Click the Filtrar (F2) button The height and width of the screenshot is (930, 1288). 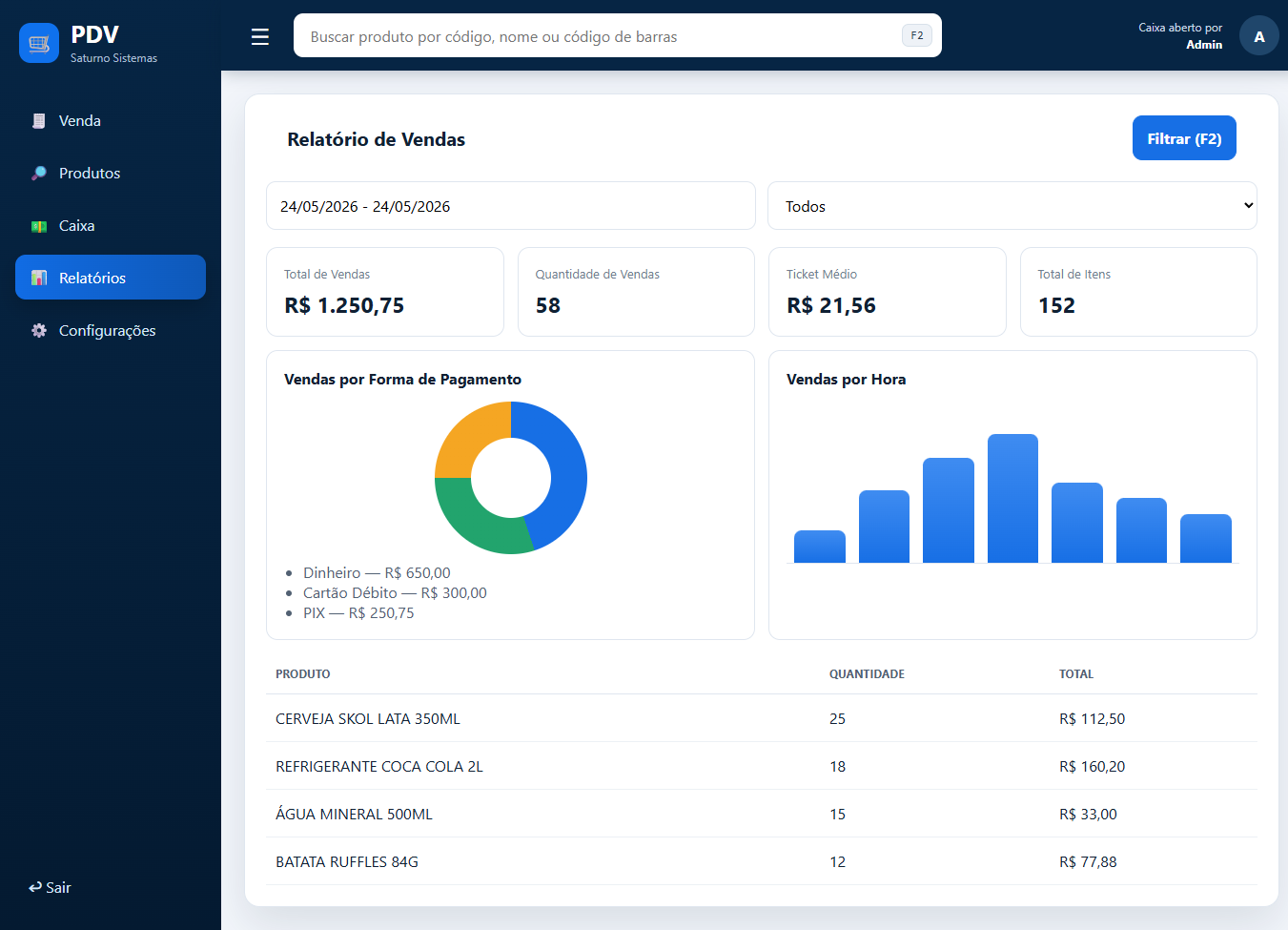coord(1184,138)
